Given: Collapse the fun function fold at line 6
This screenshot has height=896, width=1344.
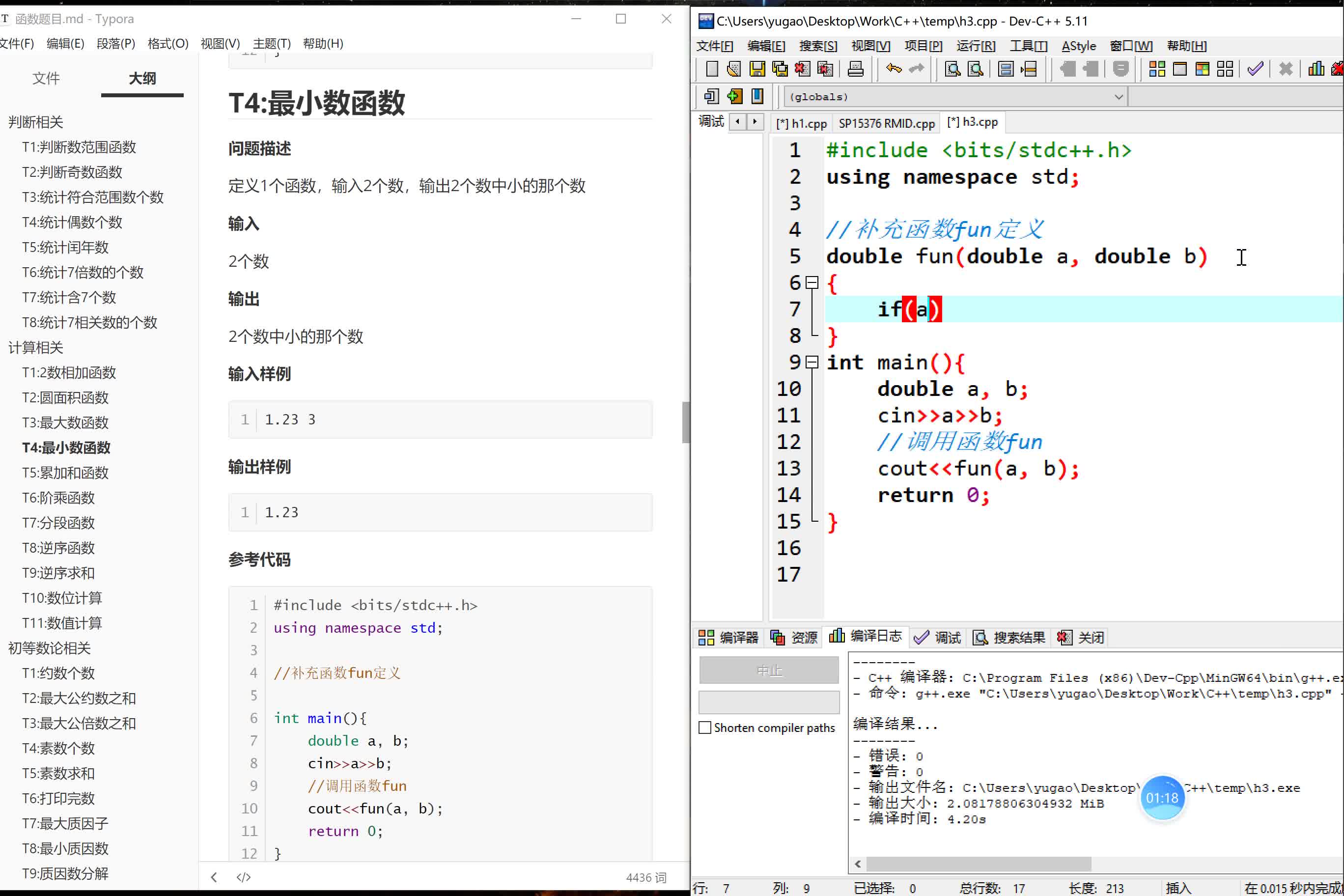Looking at the screenshot, I should point(812,283).
